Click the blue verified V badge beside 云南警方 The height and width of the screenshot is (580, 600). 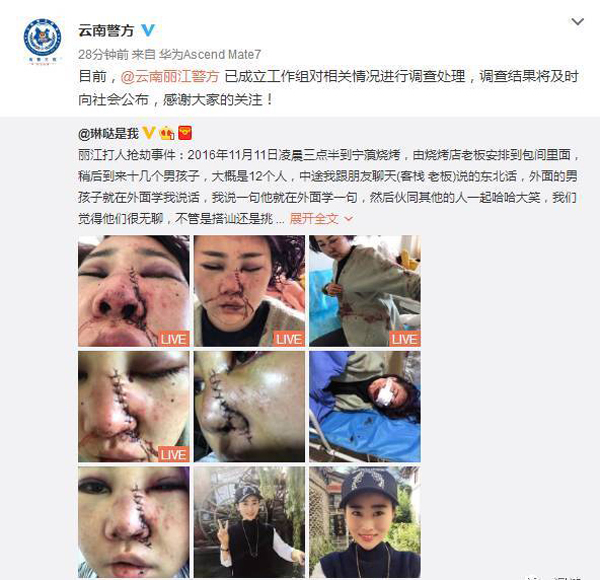pos(148,30)
